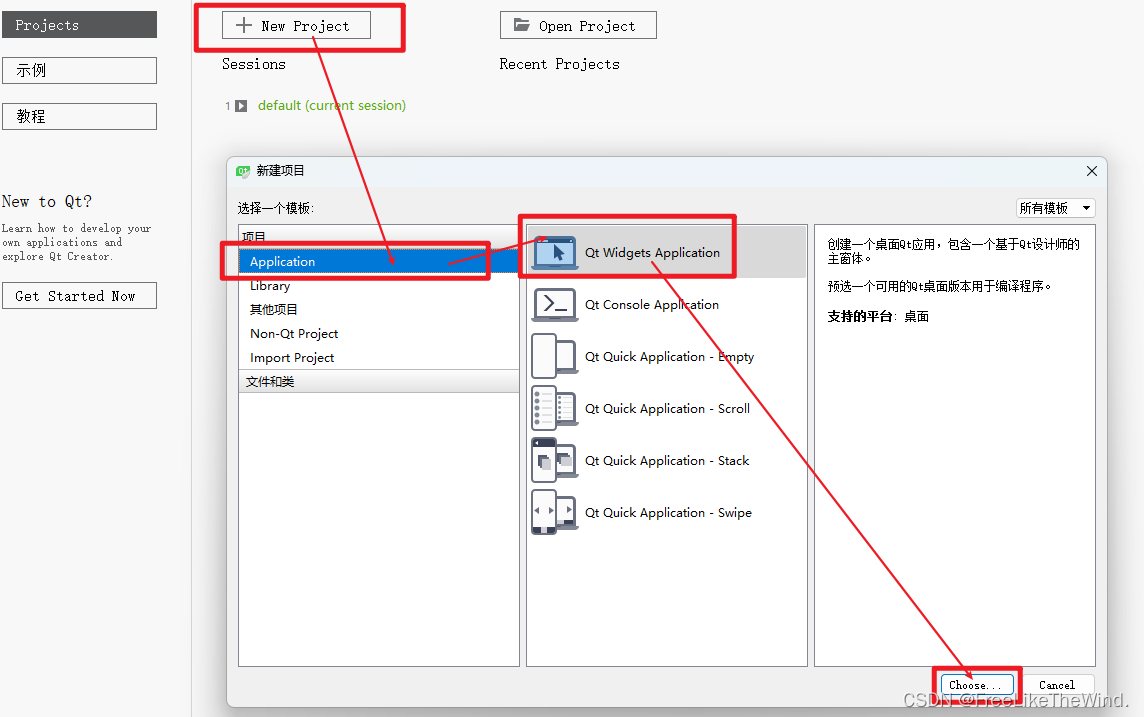Click the Qt logo in dialog title

point(243,171)
